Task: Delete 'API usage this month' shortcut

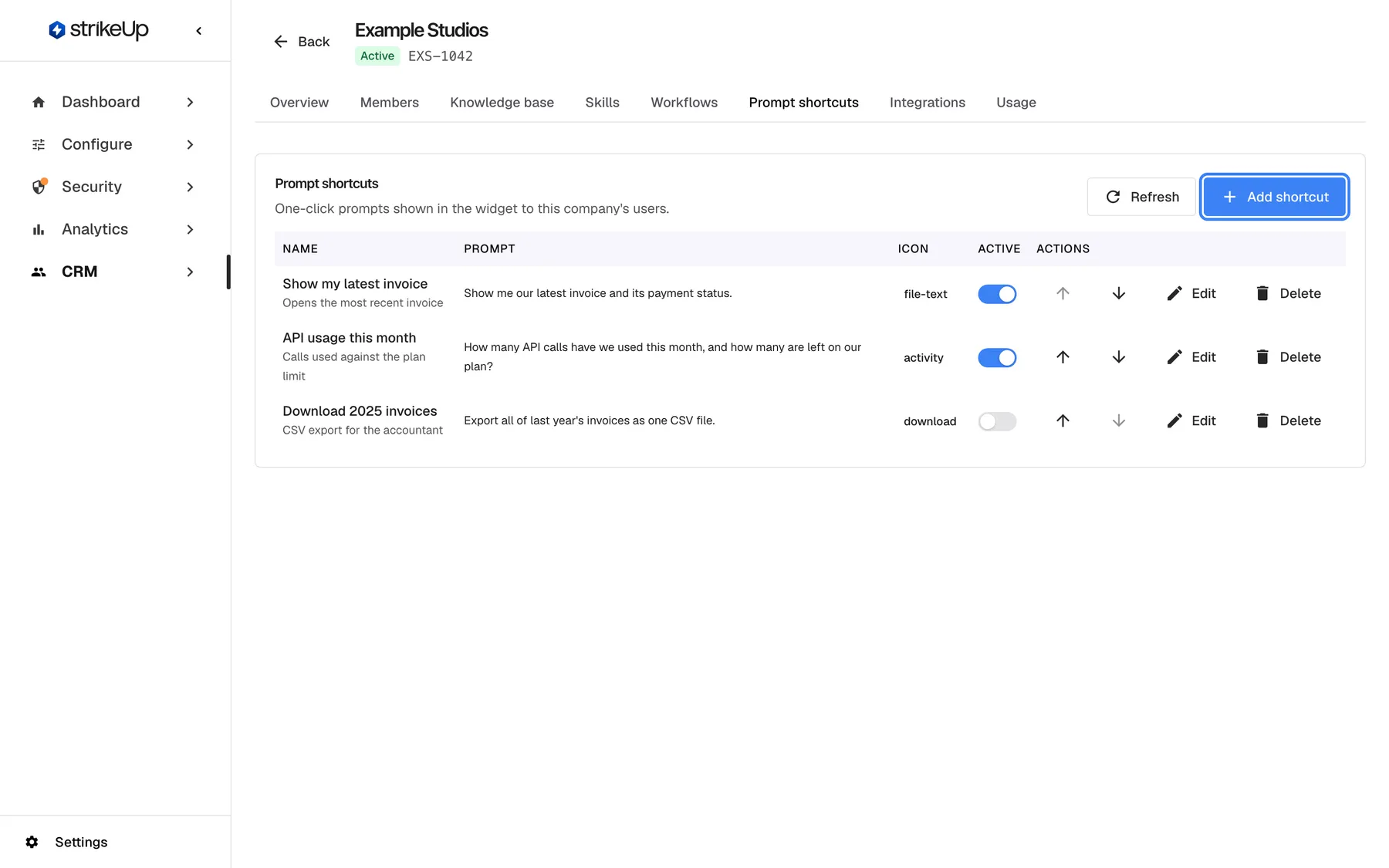Action: point(1289,357)
